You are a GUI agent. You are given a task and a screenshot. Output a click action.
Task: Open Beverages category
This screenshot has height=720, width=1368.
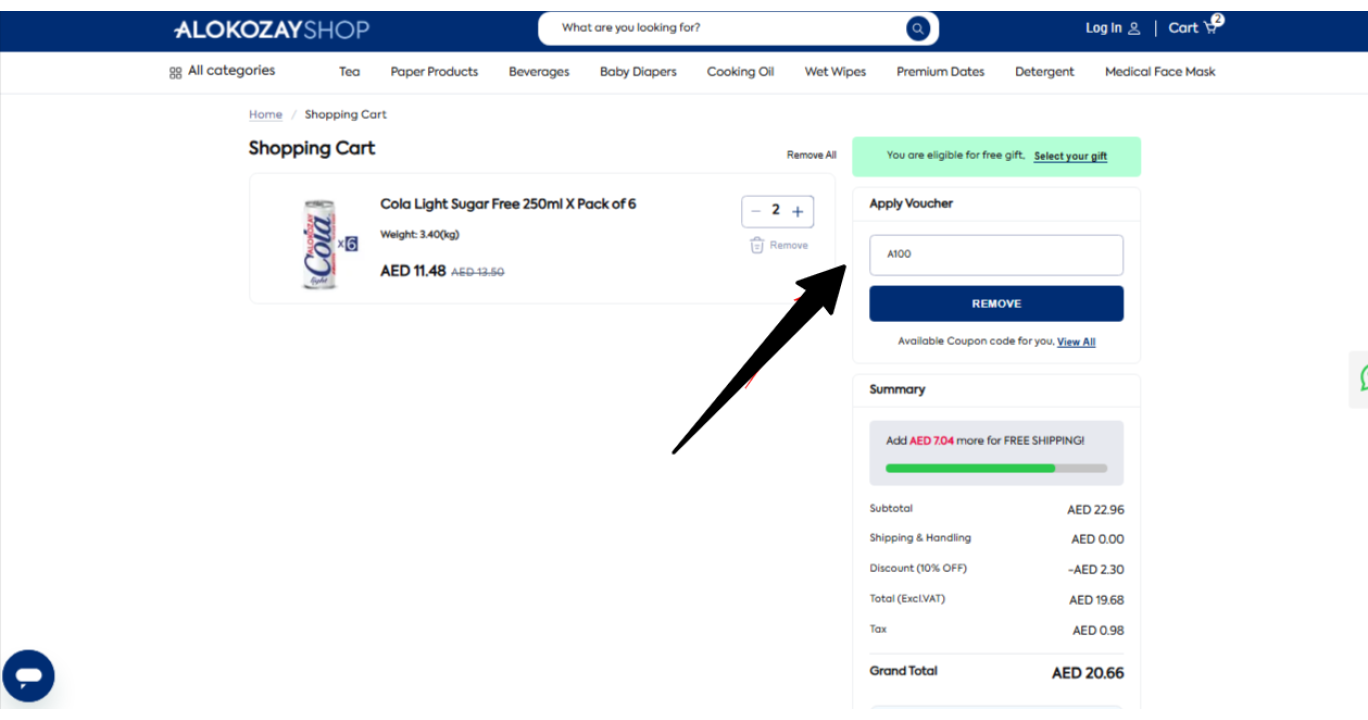[x=539, y=72]
